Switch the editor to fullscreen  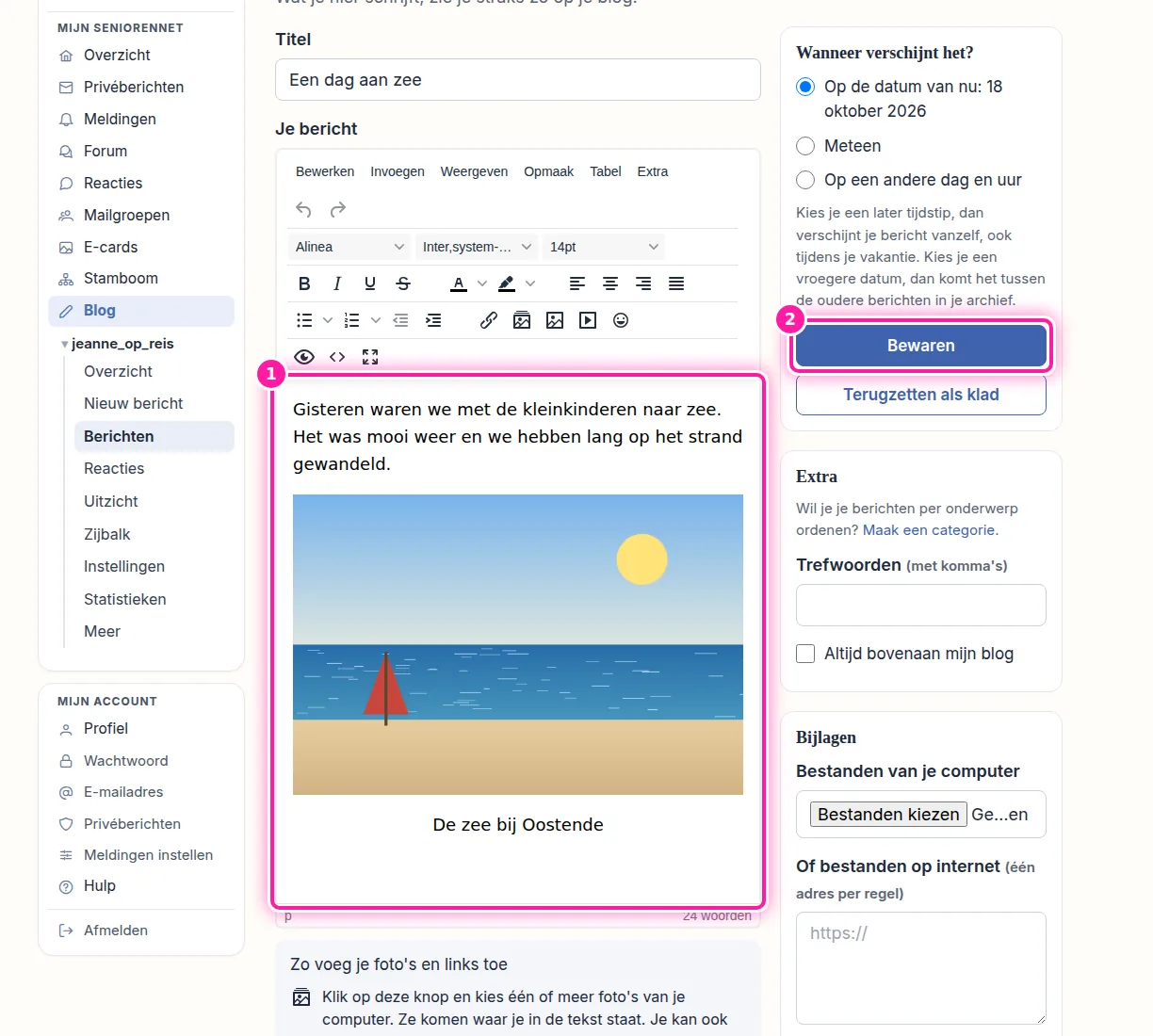(x=370, y=357)
